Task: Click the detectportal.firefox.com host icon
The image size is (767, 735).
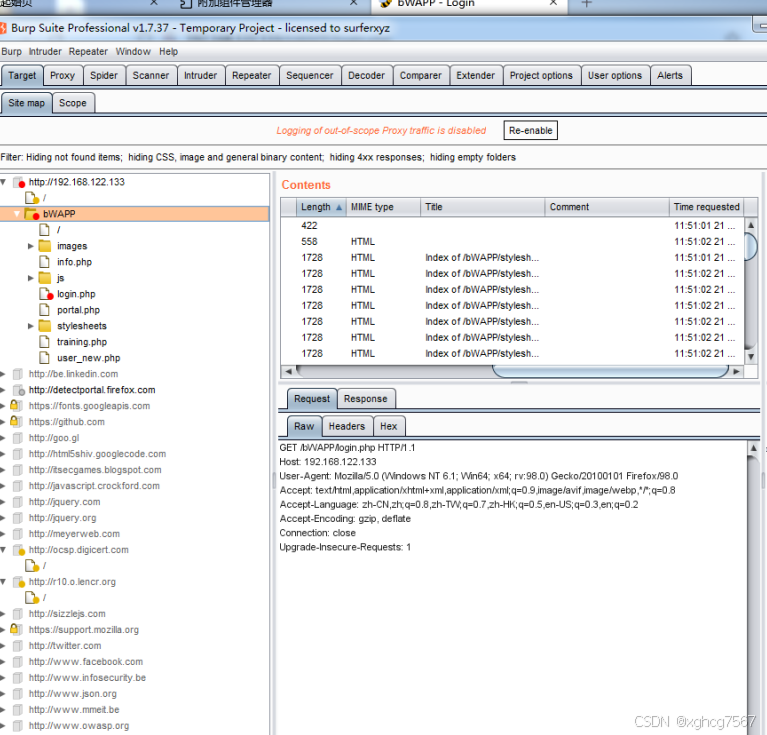Action: click(x=19, y=390)
